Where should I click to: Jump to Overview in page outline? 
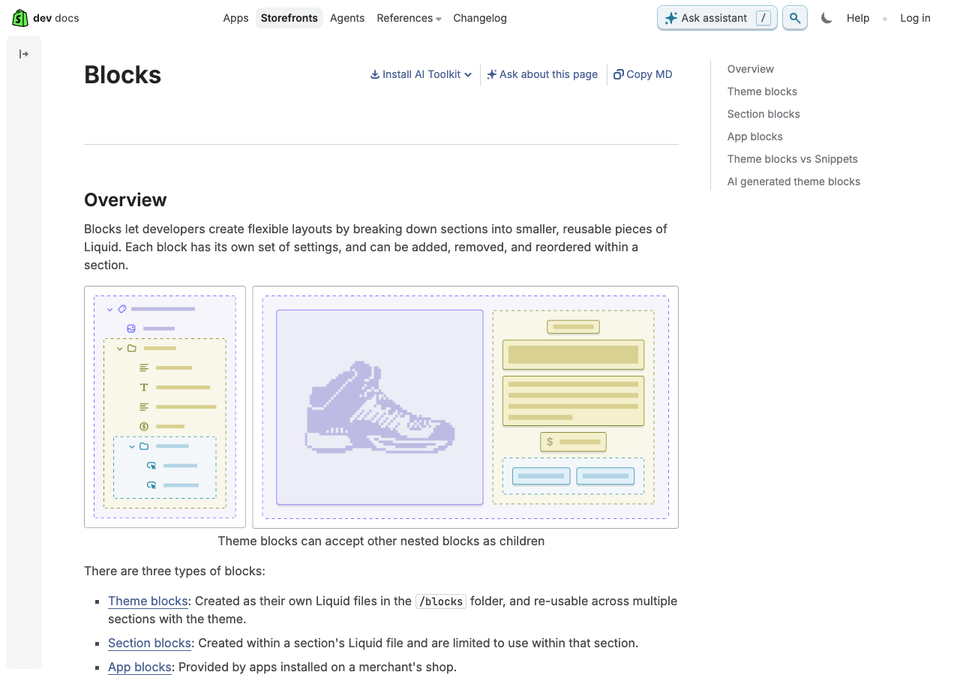coord(750,69)
